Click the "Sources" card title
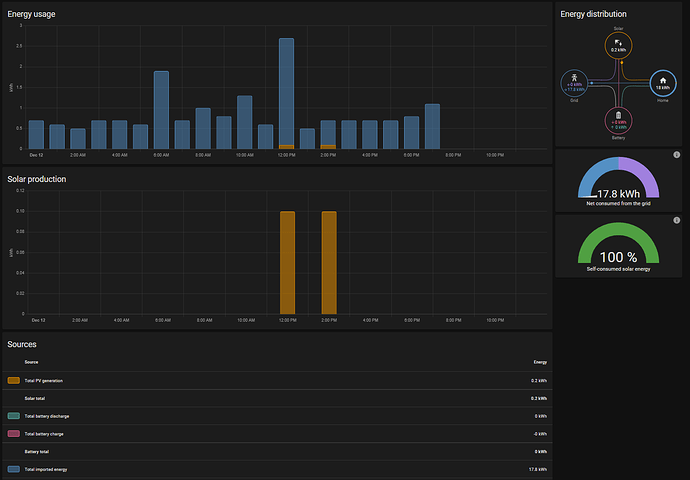The height and width of the screenshot is (480, 690). pos(22,344)
